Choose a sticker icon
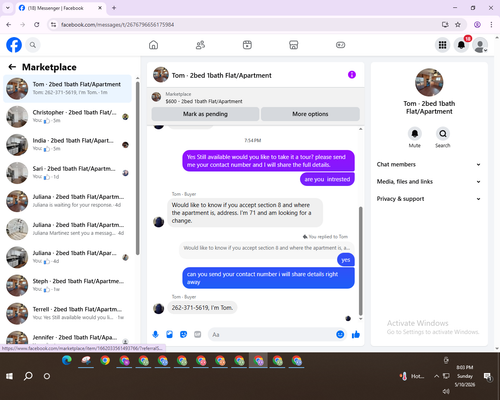 click(x=183, y=334)
